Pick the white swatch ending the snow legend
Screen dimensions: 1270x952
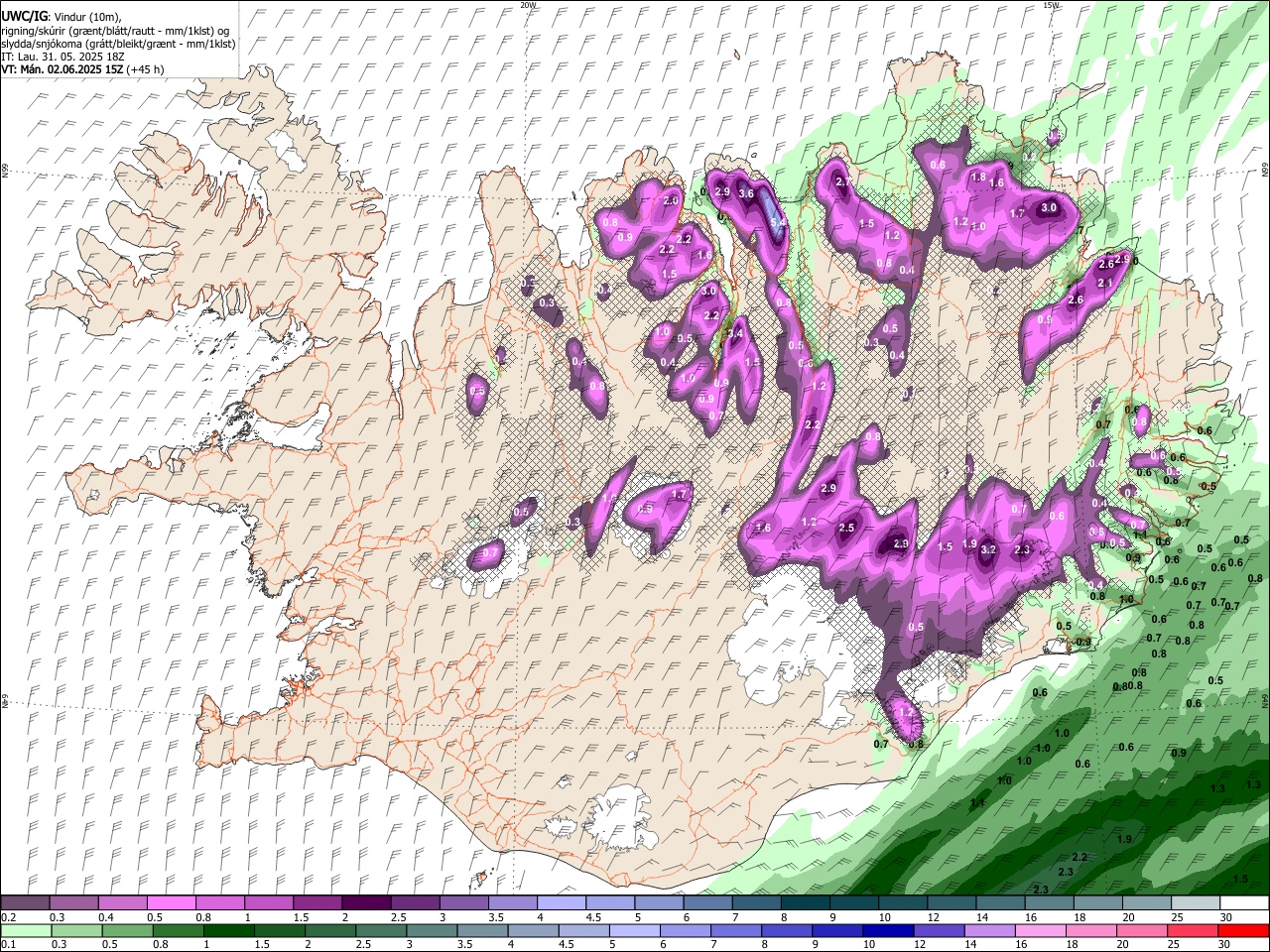(1244, 903)
